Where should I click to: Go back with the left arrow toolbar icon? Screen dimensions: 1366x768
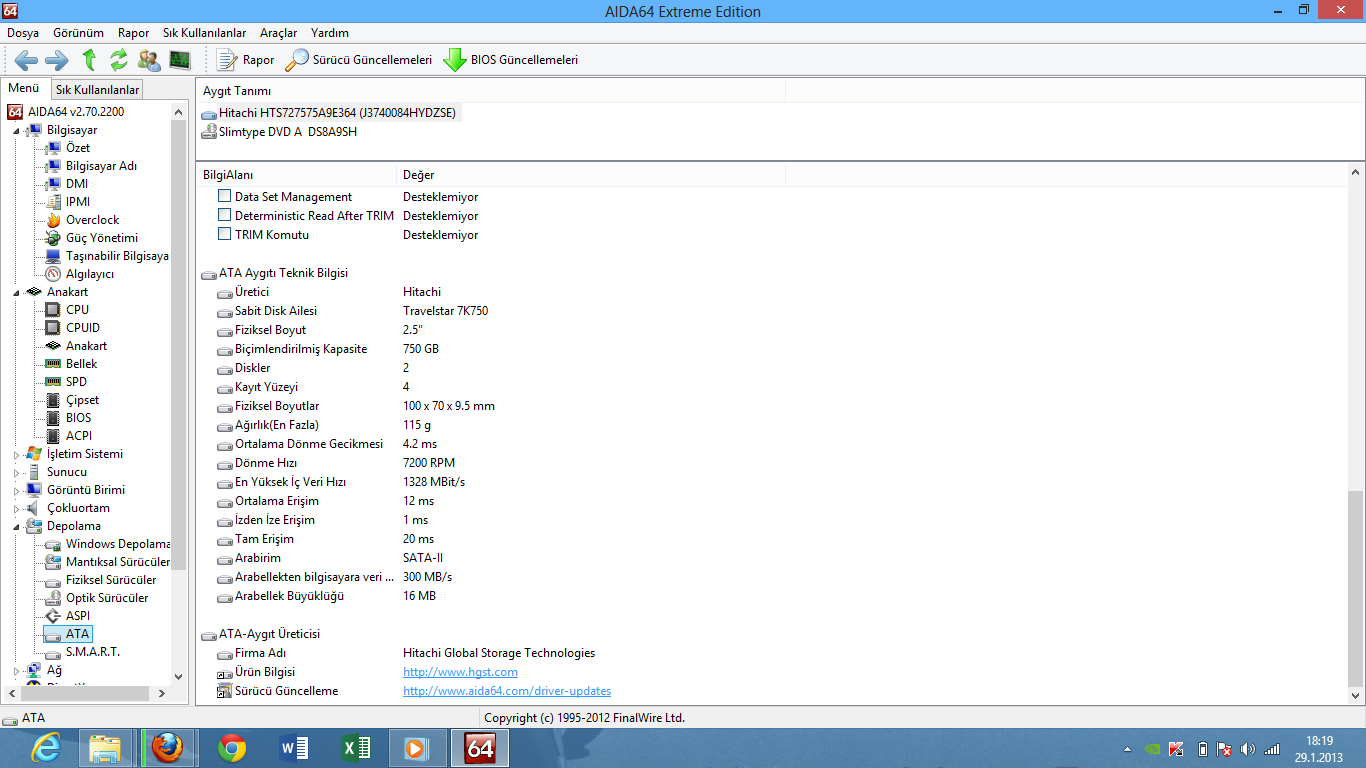pyautogui.click(x=26, y=60)
